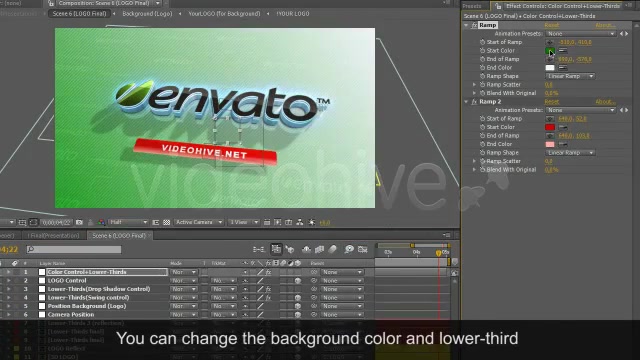The image size is (640, 360).
Task: Click the stopwatch for Ramp 2 Start Color
Action: pos(482,127)
